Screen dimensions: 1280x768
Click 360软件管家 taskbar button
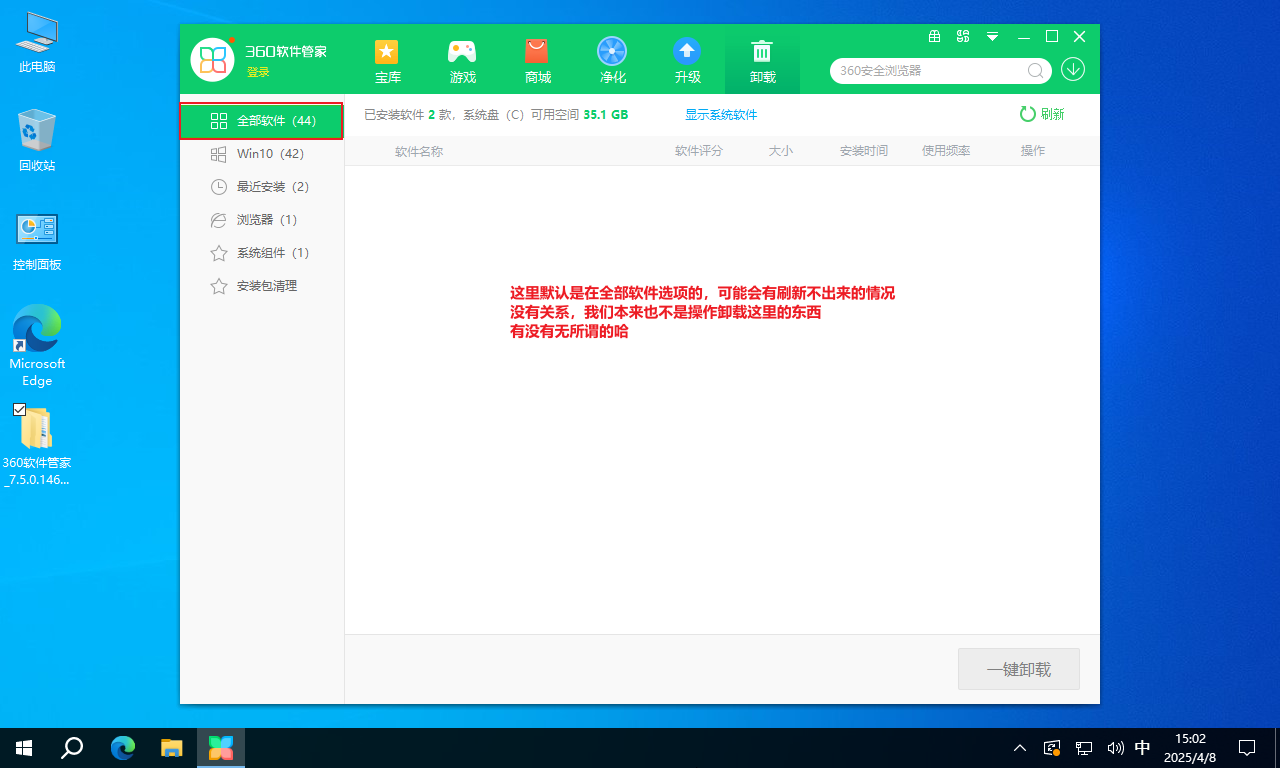click(x=221, y=747)
